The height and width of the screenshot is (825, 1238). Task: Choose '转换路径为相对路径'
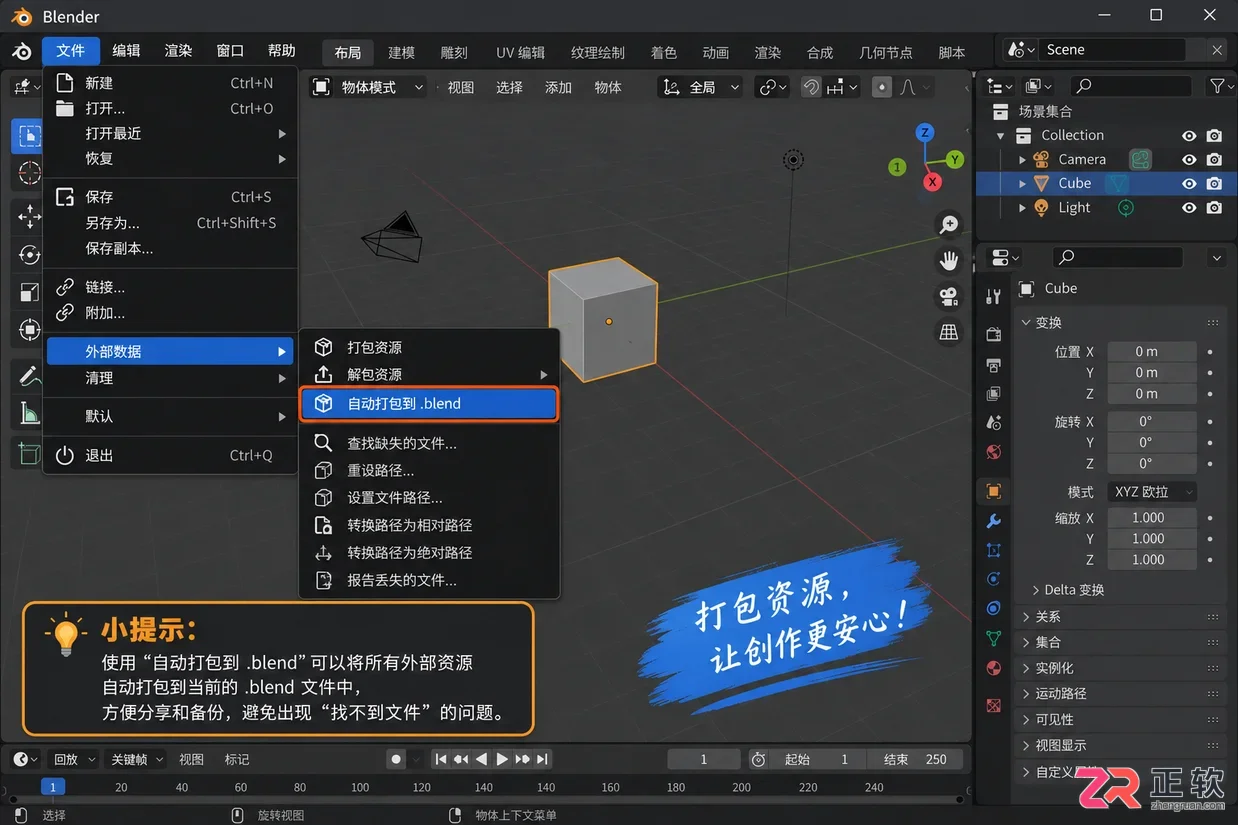(428, 525)
